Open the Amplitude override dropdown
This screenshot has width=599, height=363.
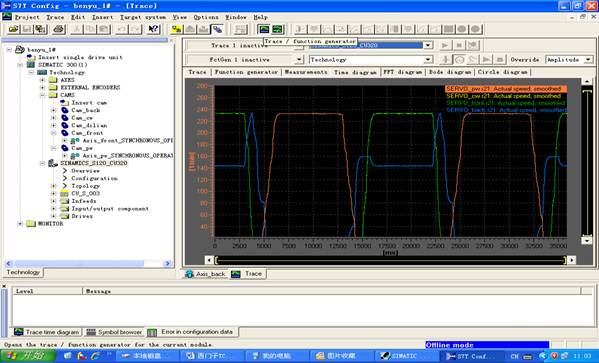(588, 60)
